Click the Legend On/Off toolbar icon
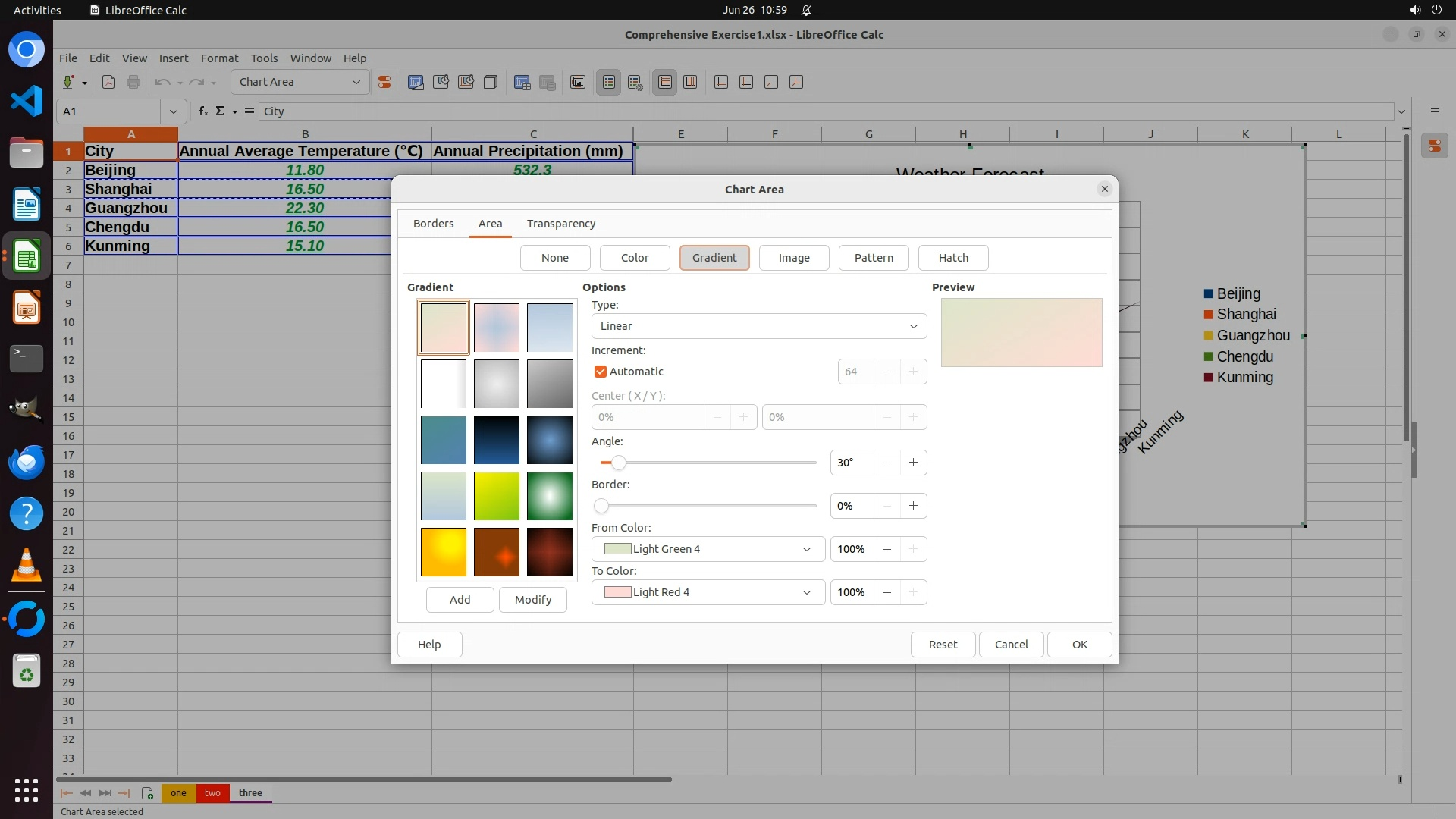The width and height of the screenshot is (1456, 819). (609, 82)
